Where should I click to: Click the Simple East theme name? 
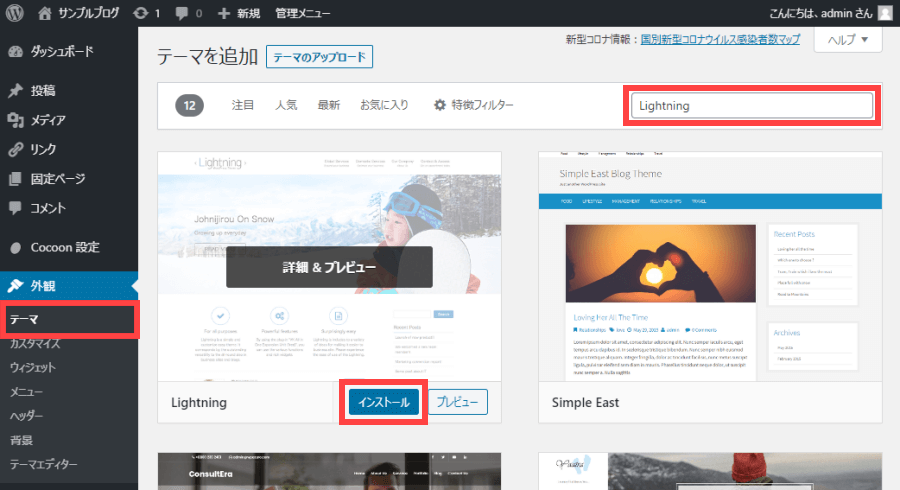tap(585, 403)
